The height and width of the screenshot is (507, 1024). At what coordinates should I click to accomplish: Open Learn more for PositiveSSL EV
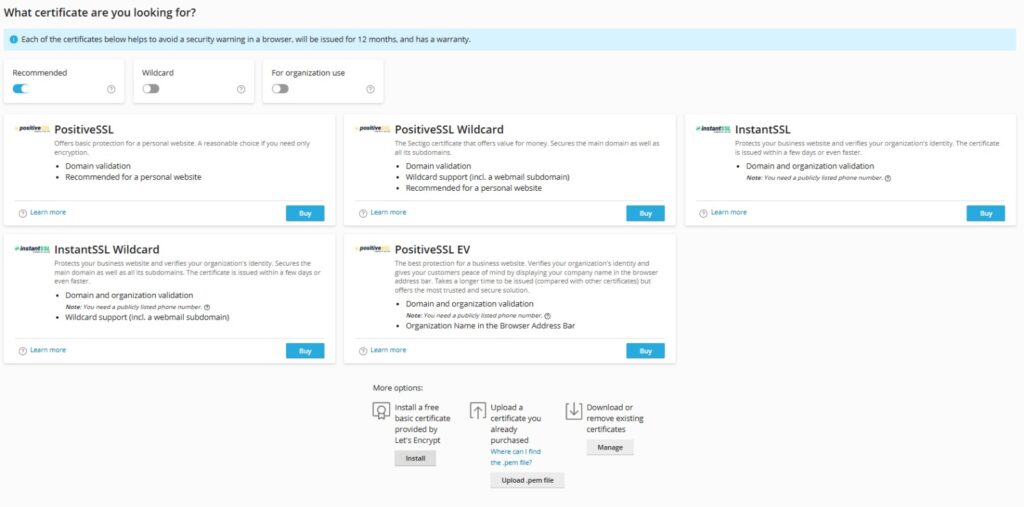[388, 350]
